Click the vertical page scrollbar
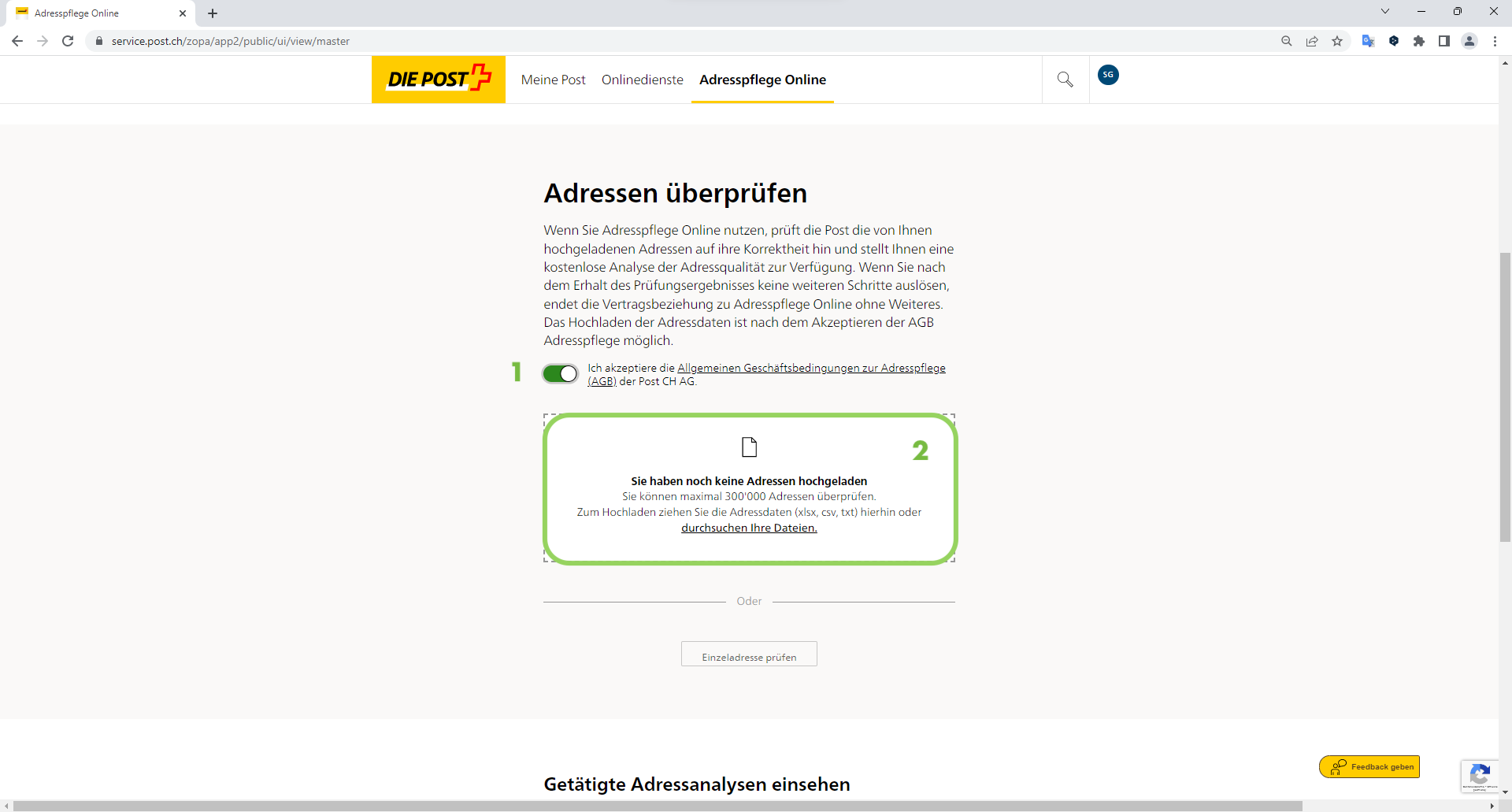1512x812 pixels. 1504,394
